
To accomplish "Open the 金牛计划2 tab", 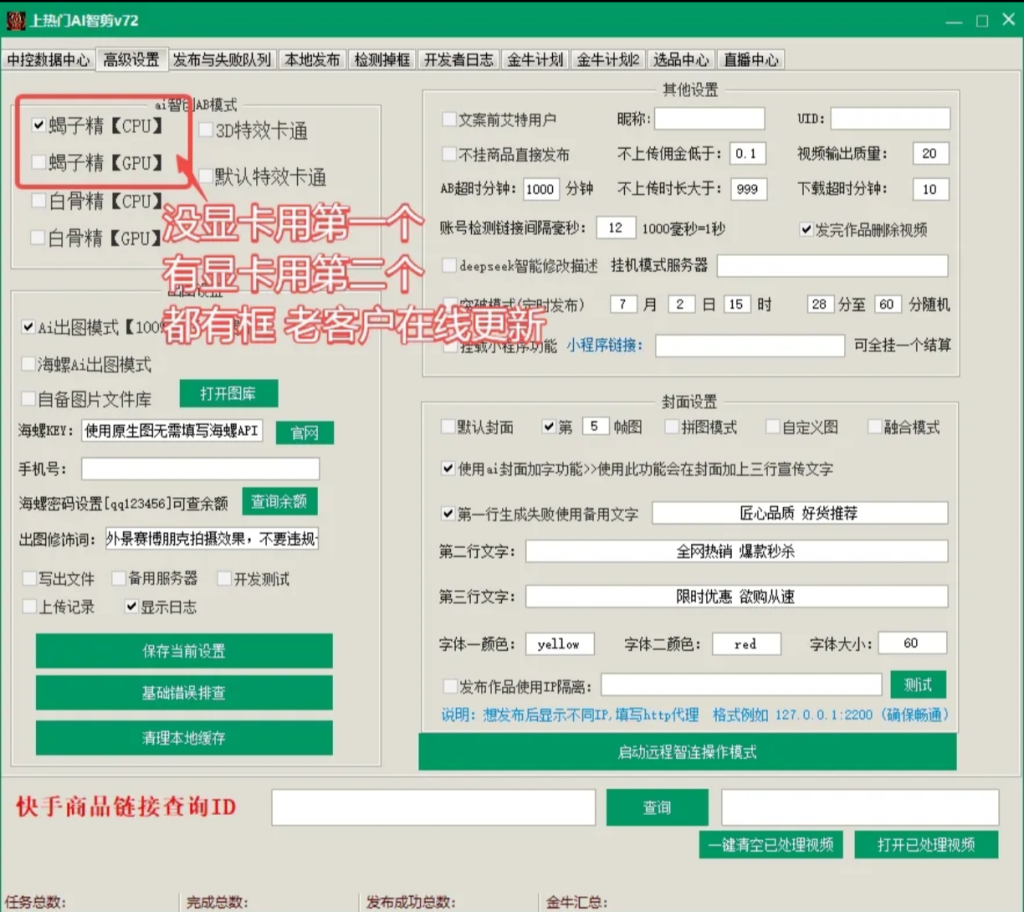I will [609, 60].
